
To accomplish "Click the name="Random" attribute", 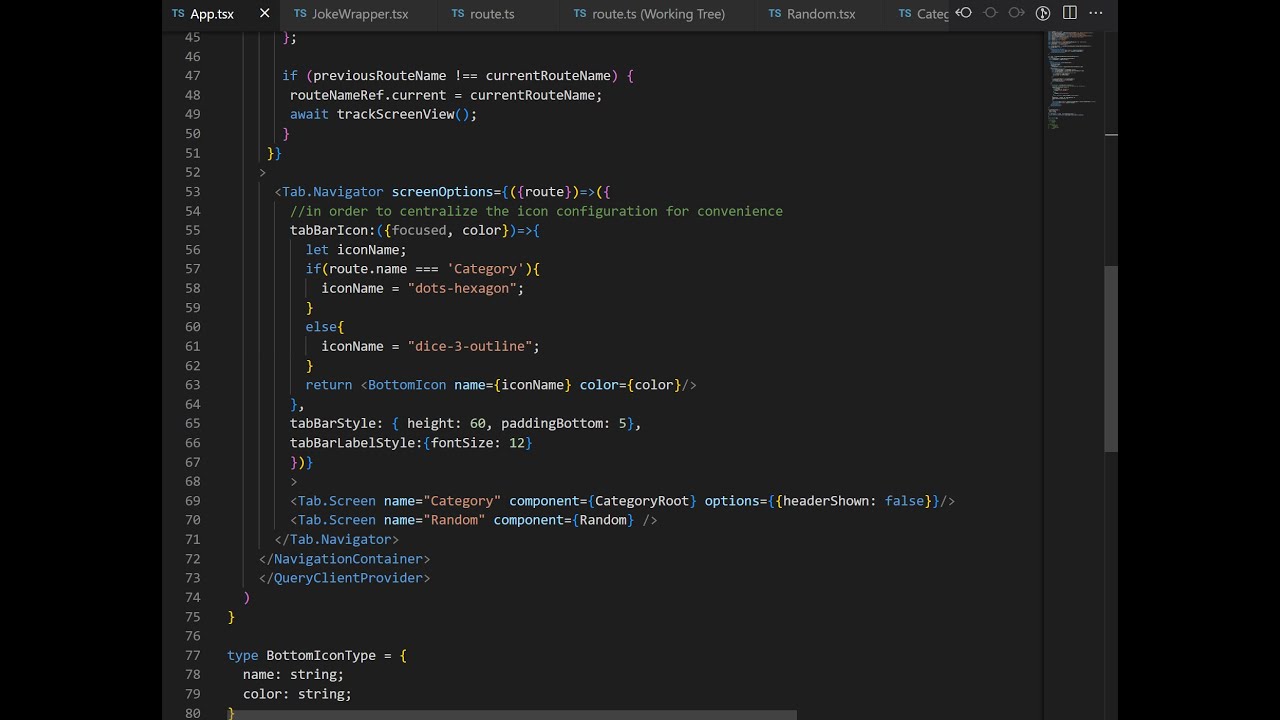I will click(434, 520).
